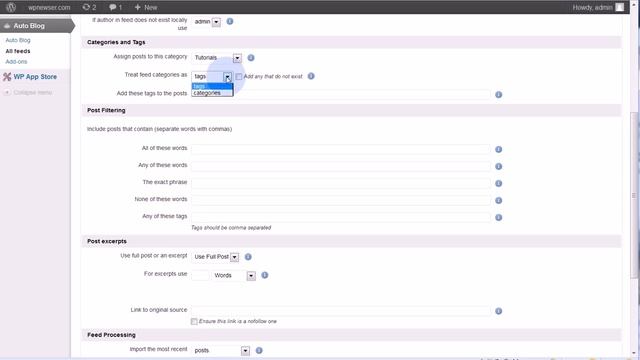Show info for Treat feed categories

click(311, 76)
